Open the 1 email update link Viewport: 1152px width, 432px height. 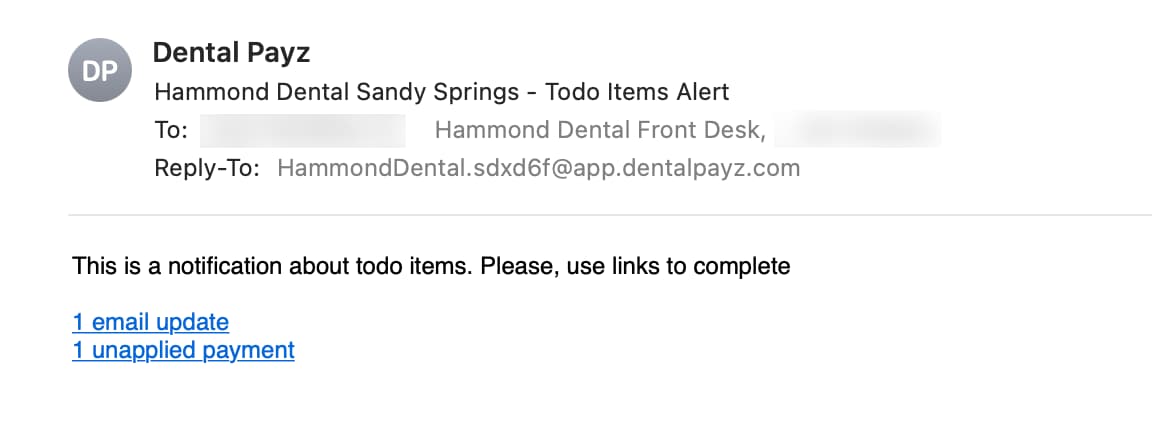[151, 322]
